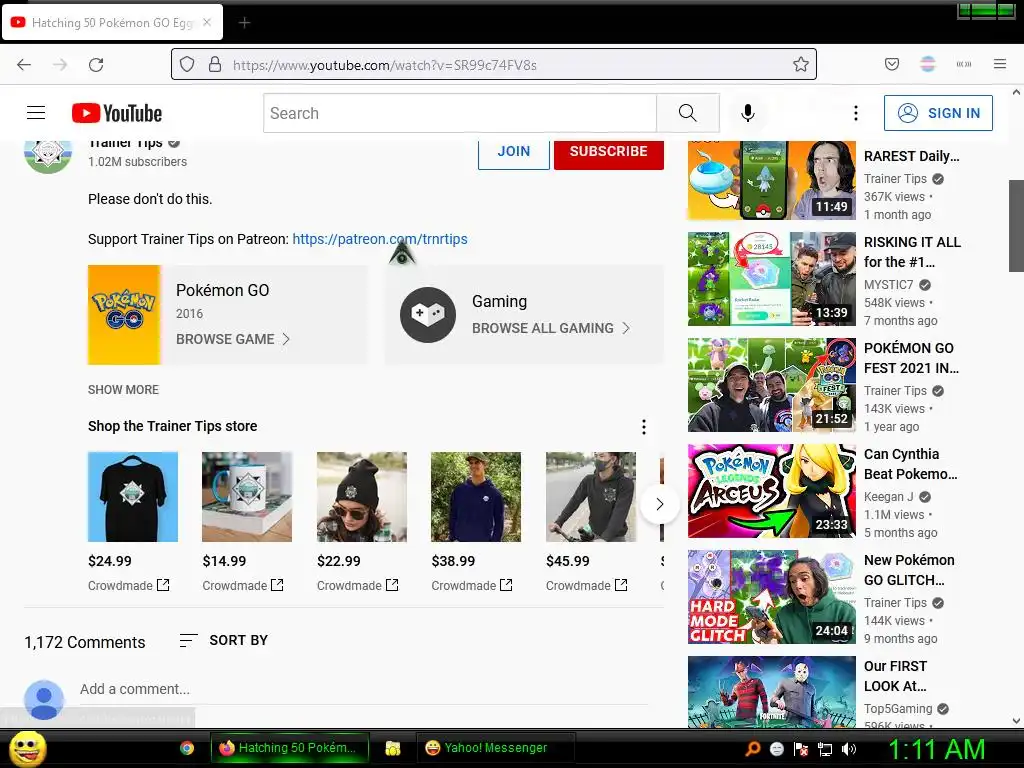Click the JOIN button
The image size is (1024, 768).
tap(513, 153)
